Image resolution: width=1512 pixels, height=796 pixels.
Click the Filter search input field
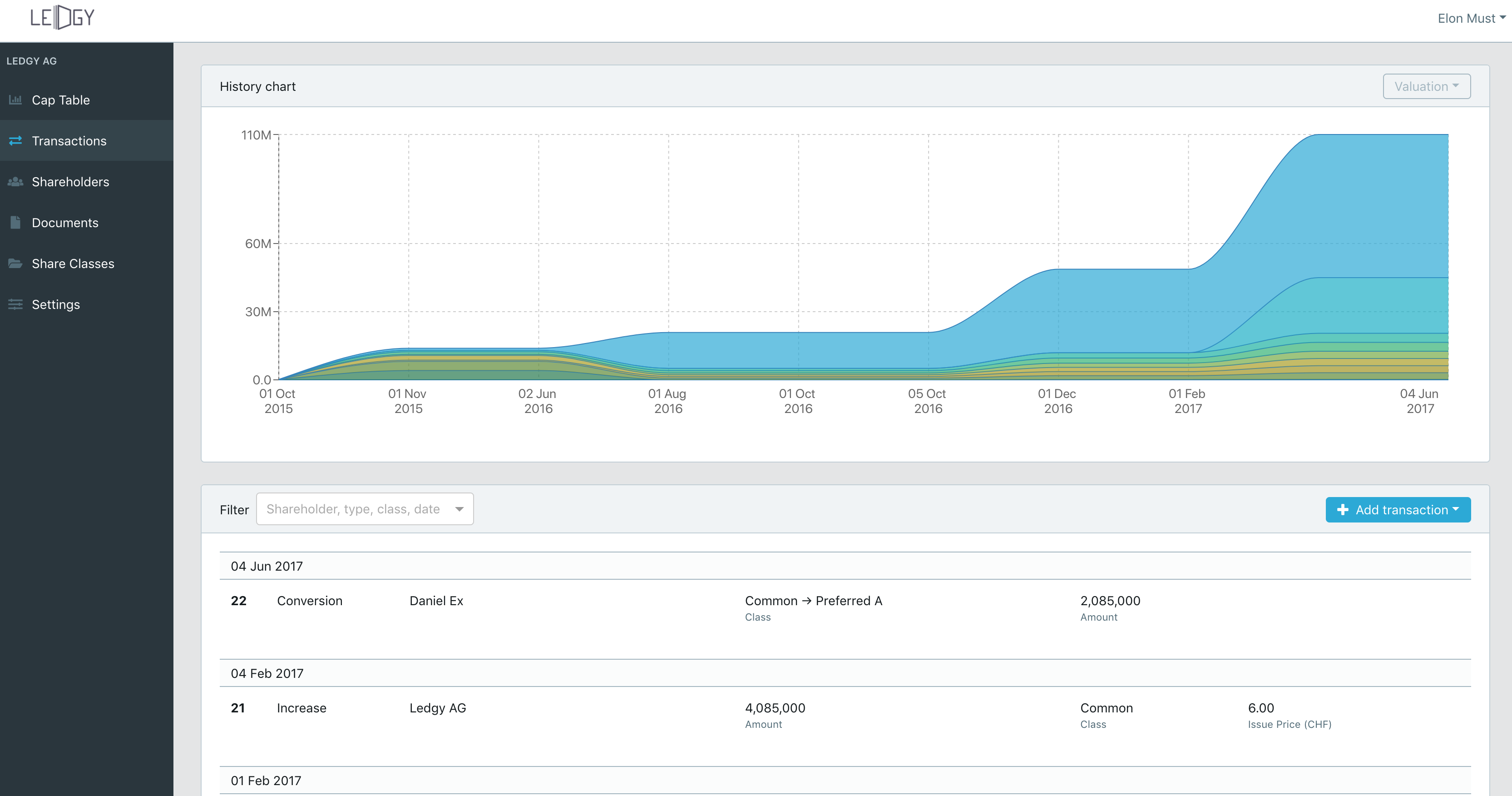(353, 509)
